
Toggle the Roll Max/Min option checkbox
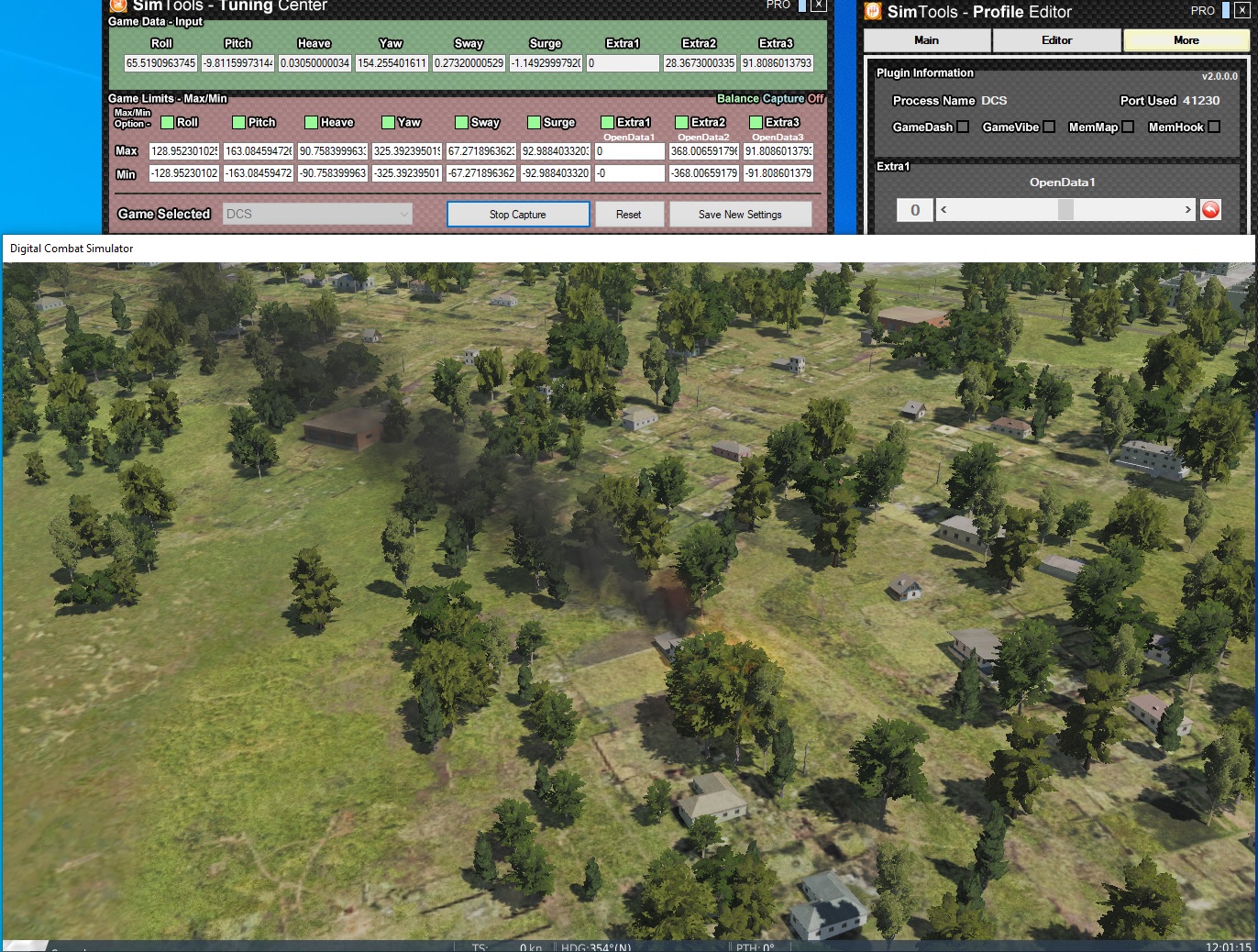(x=168, y=122)
